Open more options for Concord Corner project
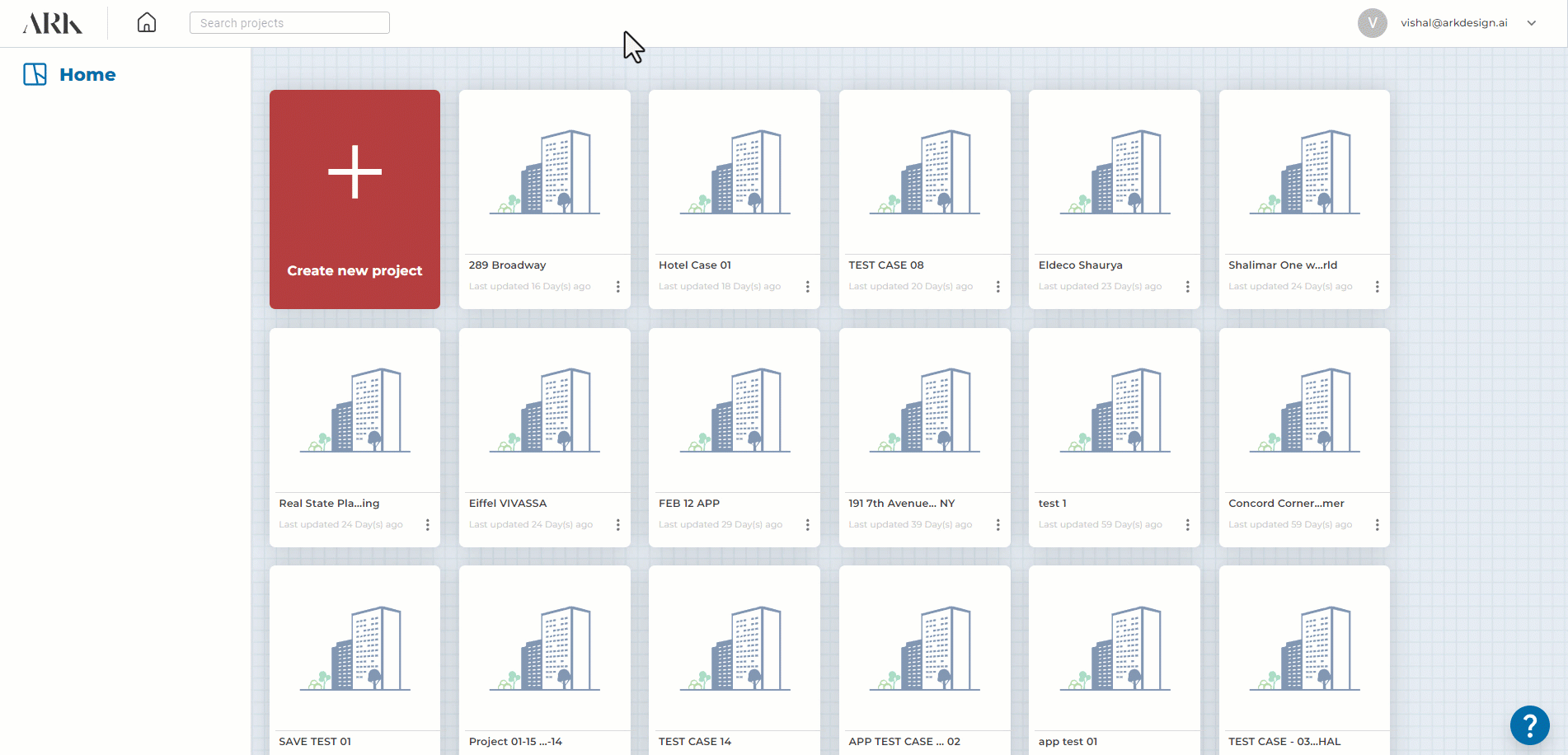The height and width of the screenshot is (755, 1568). click(1377, 525)
